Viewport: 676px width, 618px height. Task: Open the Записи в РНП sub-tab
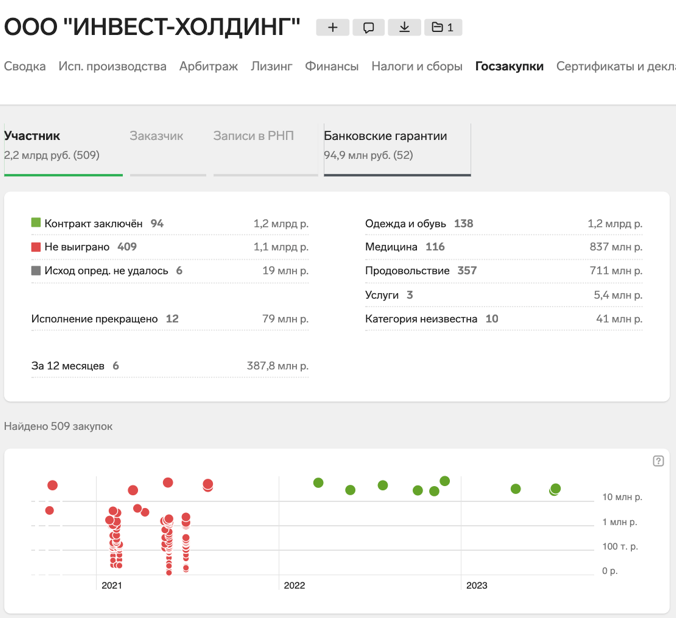point(265,149)
